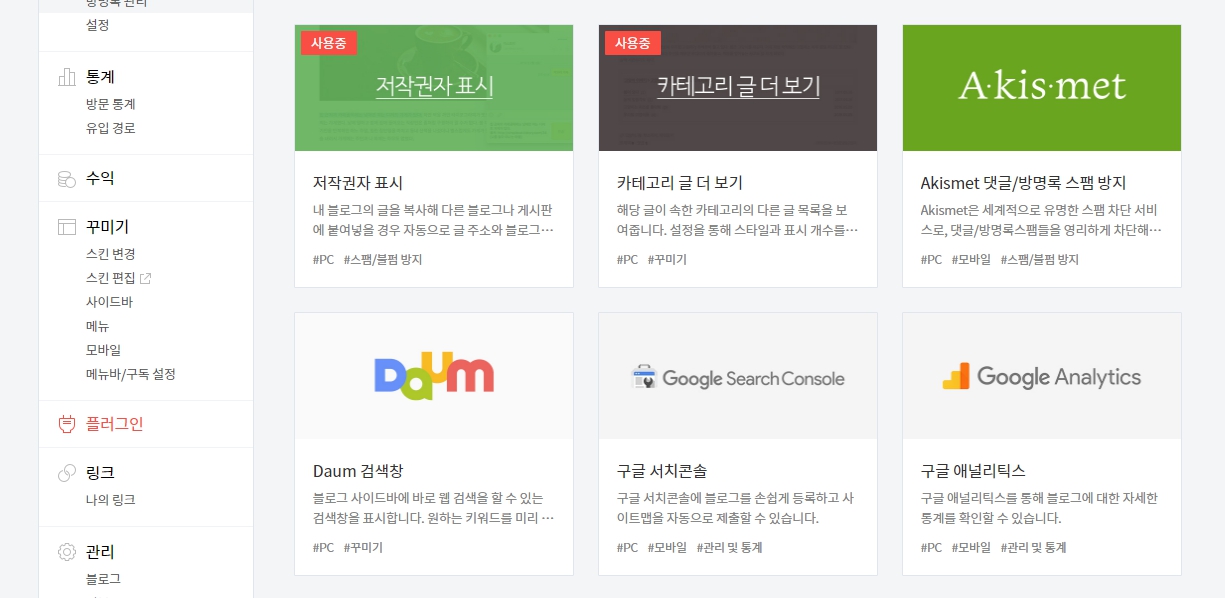Open 스킨 편집 link
Image resolution: width=1225 pixels, height=598 pixels.
coord(111,278)
